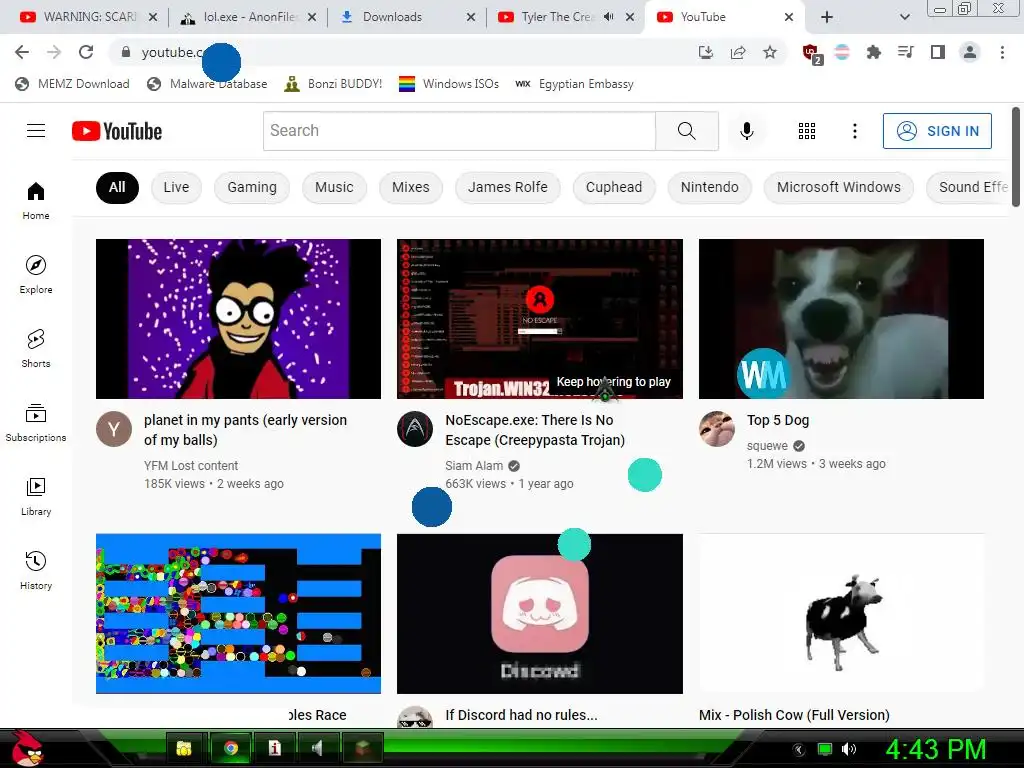Viewport: 1024px width, 768px height.
Task: Mute the Tyler The Creator tab audio
Action: click(609, 17)
